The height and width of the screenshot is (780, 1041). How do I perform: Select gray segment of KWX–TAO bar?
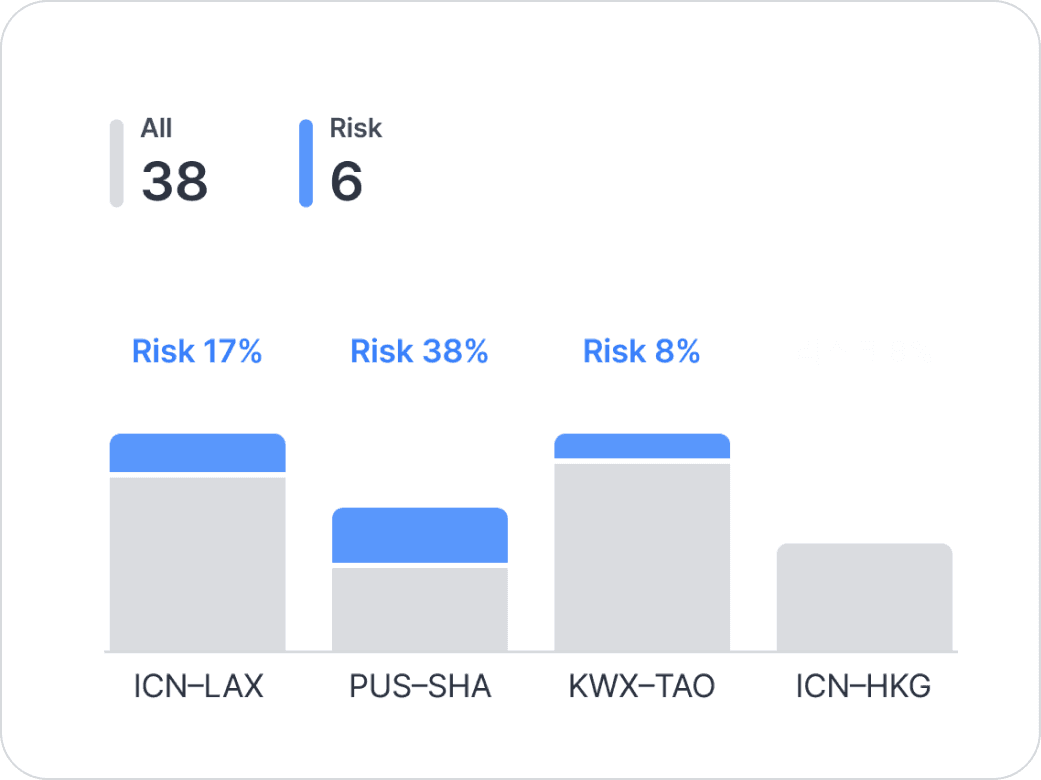pyautogui.click(x=641, y=557)
